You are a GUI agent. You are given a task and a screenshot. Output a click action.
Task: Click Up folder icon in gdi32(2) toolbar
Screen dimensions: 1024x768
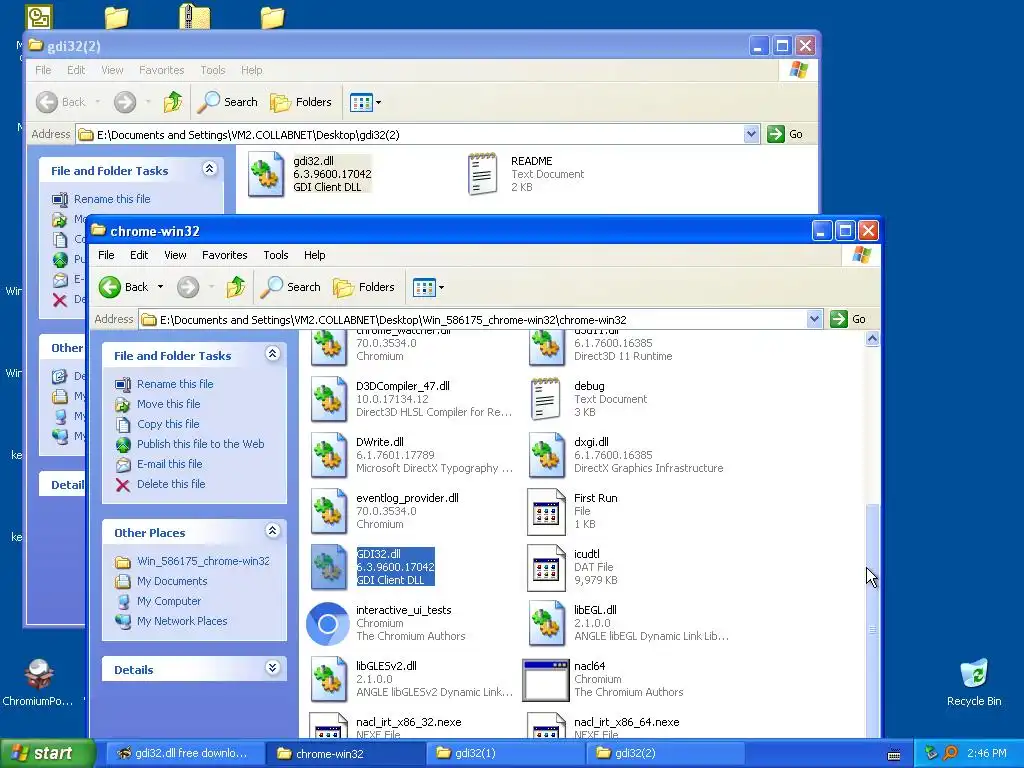(x=172, y=102)
